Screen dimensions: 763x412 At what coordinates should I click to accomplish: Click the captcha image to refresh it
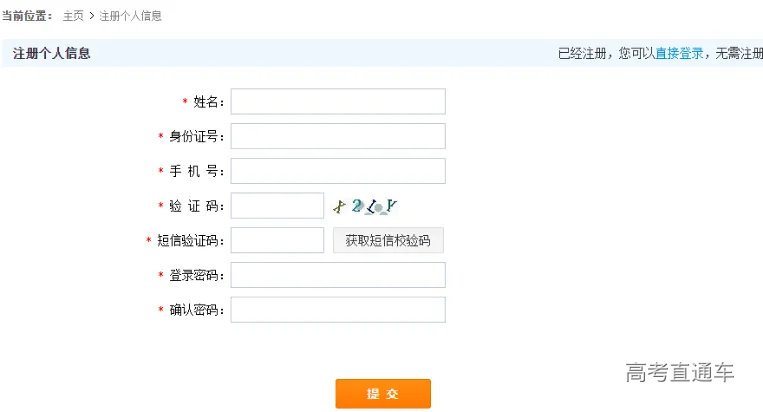click(365, 206)
